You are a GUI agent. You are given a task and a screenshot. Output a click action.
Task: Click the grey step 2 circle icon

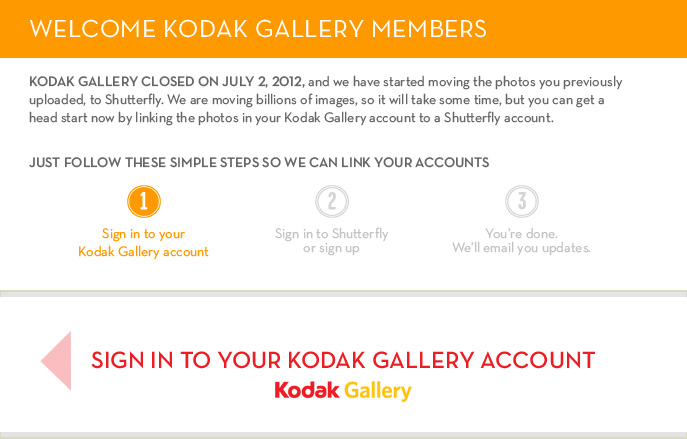(x=332, y=202)
